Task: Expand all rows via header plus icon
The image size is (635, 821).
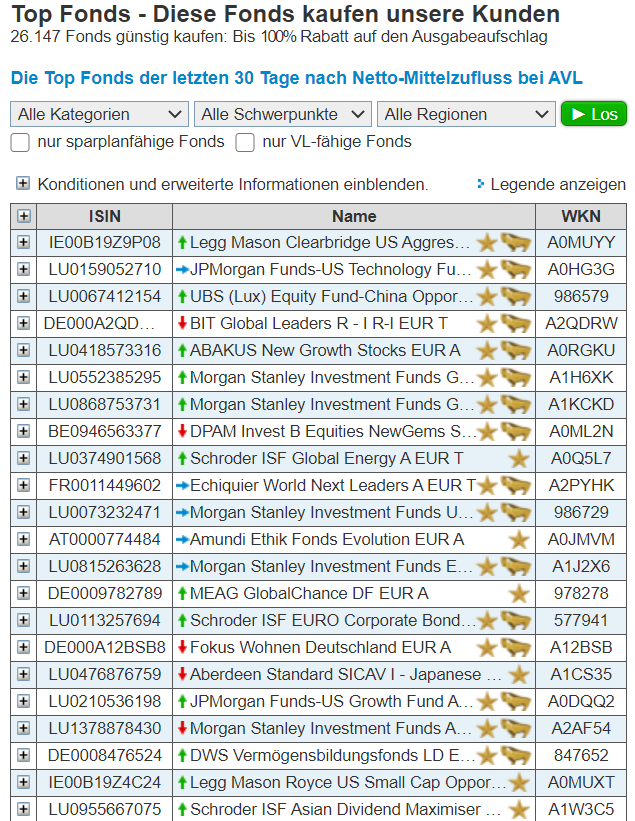Action: tap(24, 216)
